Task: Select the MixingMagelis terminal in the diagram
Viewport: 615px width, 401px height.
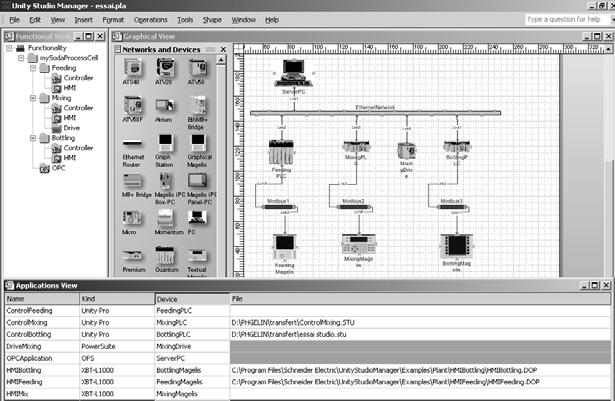Action: (358, 245)
